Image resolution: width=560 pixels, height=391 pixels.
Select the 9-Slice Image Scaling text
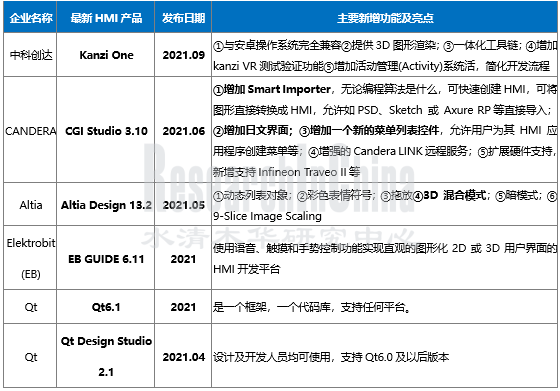tap(267, 216)
